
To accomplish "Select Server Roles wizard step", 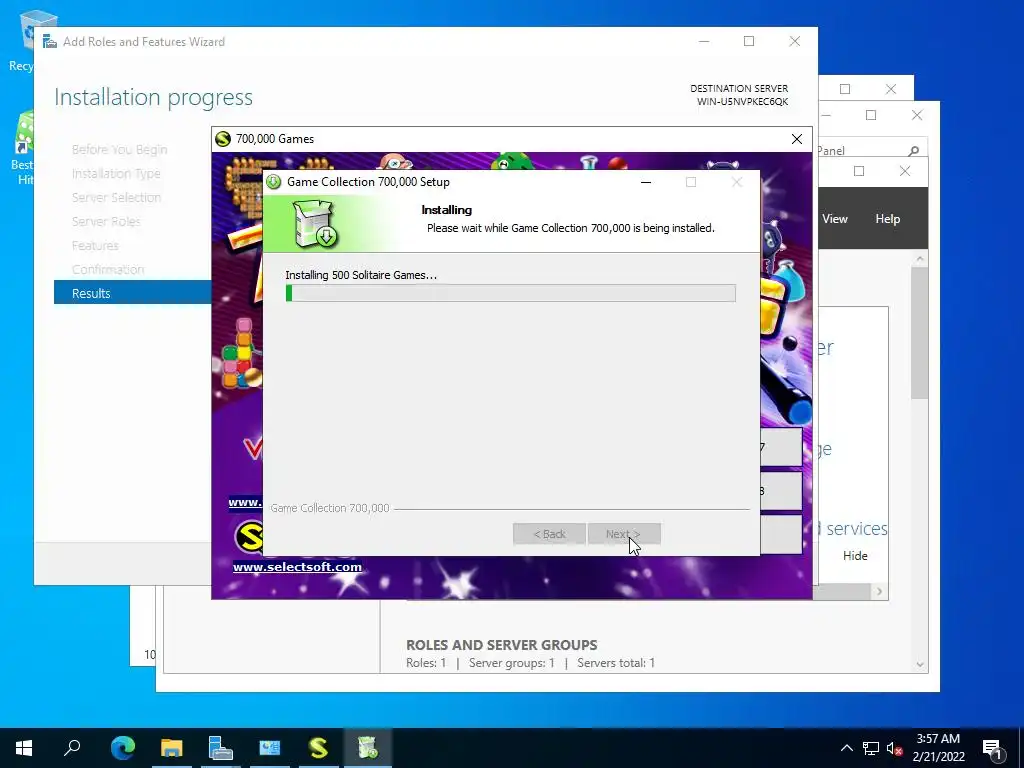I will [x=106, y=221].
